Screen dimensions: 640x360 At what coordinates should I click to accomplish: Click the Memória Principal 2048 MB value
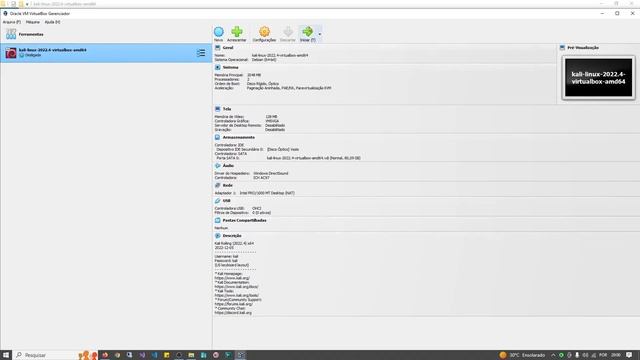(254, 75)
